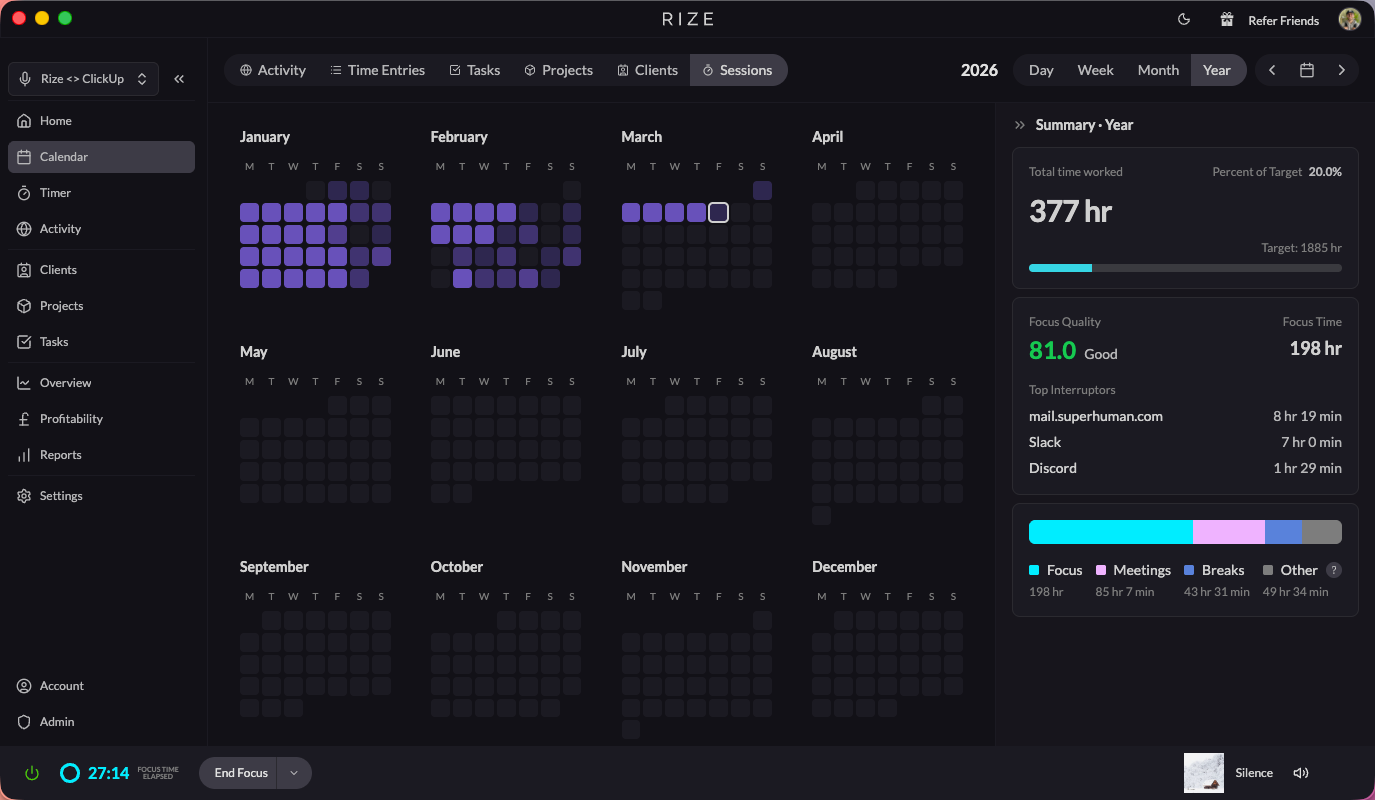Click the End Focus button

point(240,773)
